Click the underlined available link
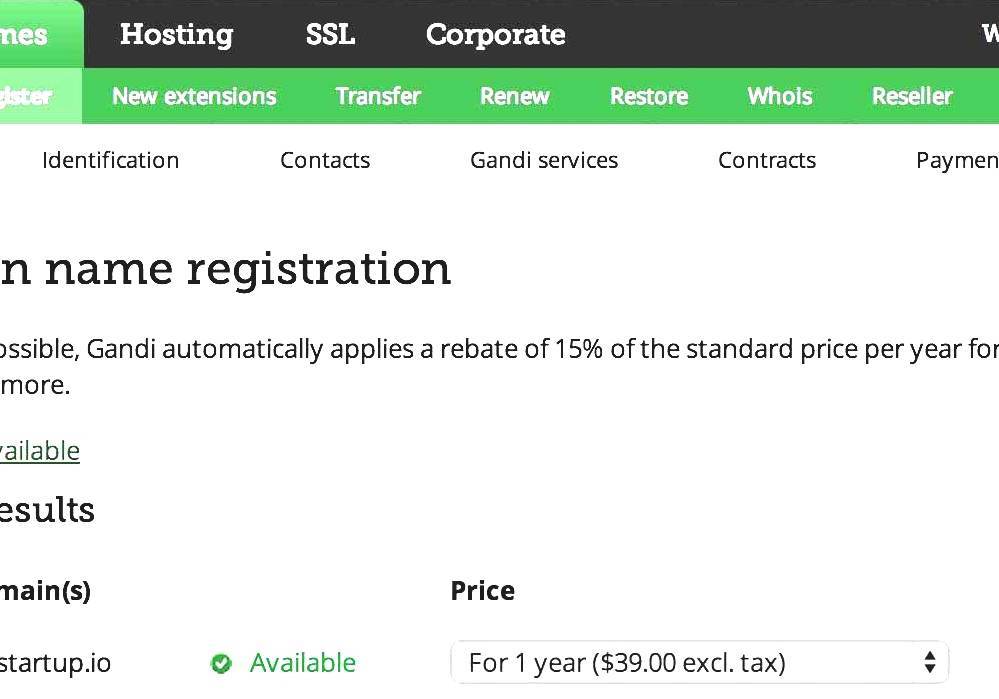This screenshot has height=699, width=999. (x=40, y=450)
